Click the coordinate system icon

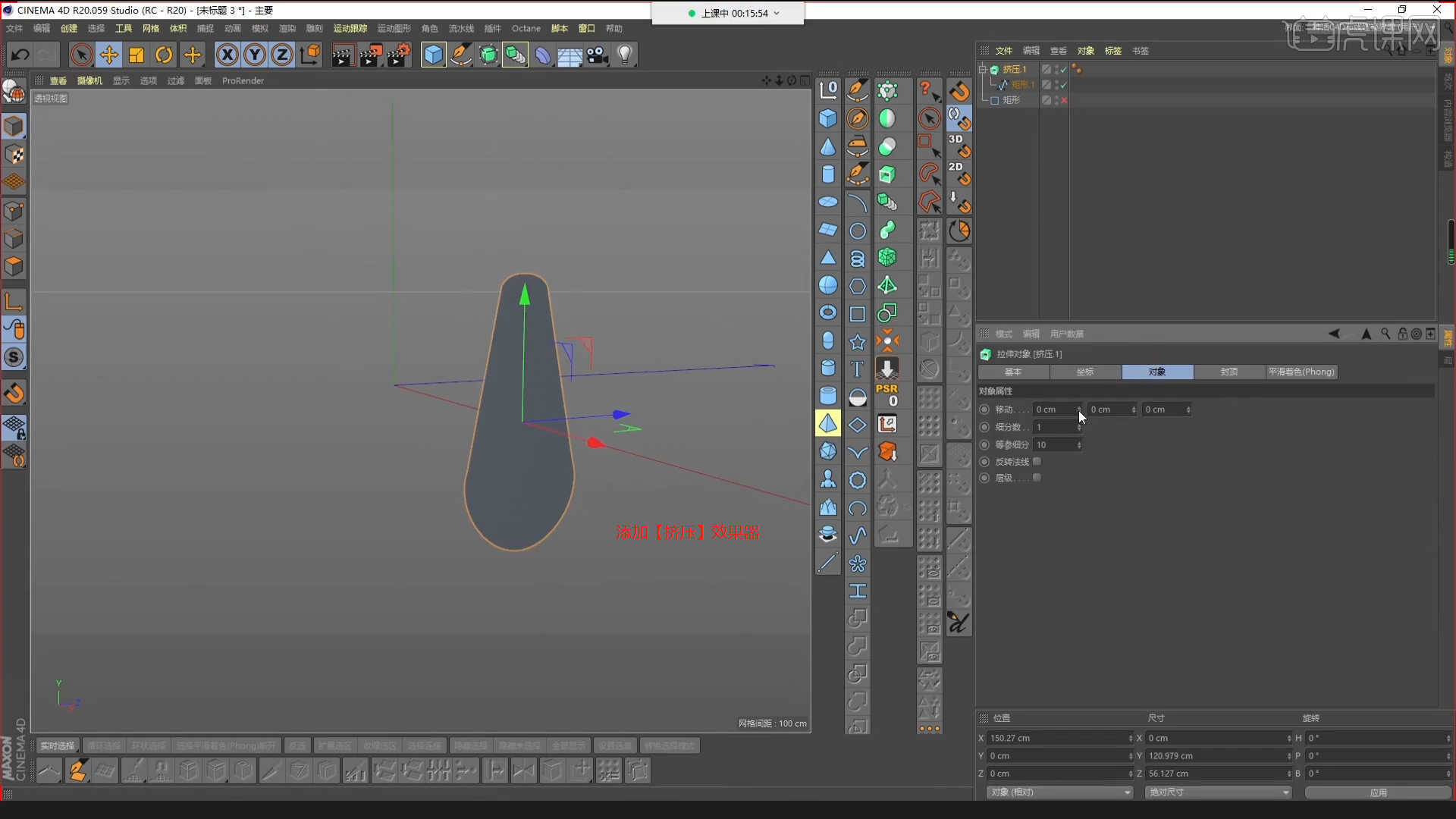tap(310, 55)
